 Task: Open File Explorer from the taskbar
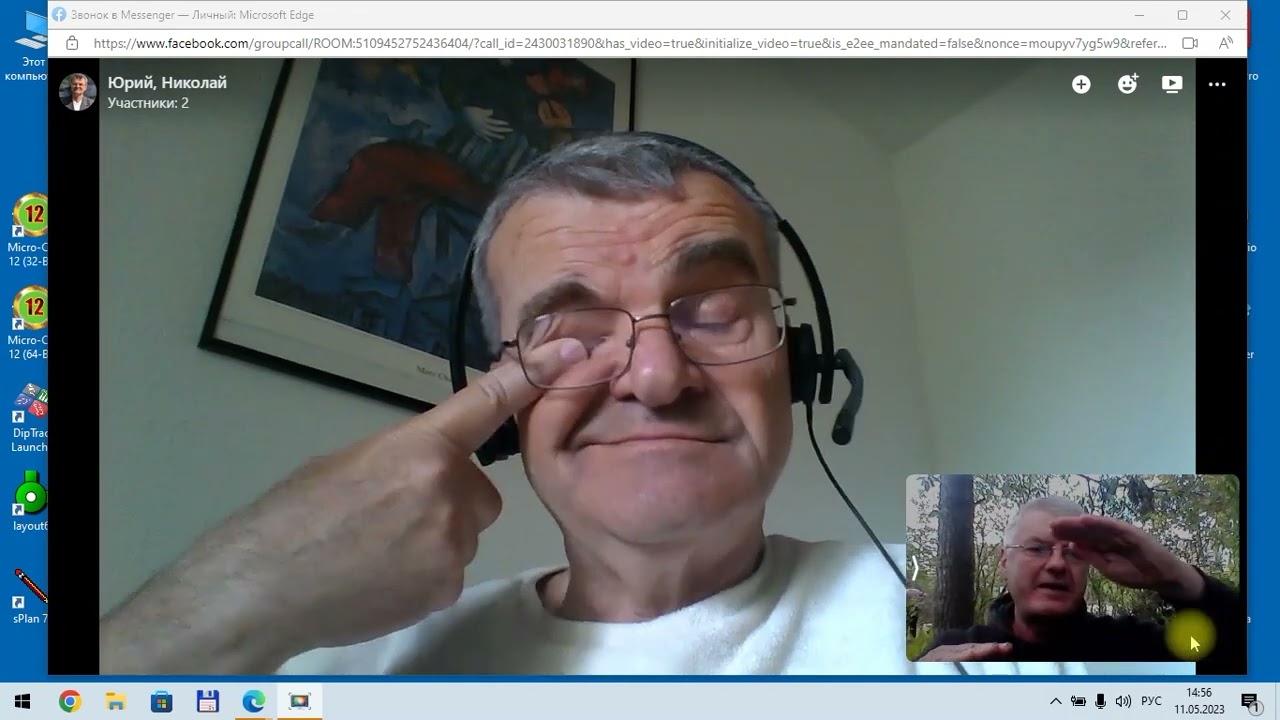coord(115,701)
